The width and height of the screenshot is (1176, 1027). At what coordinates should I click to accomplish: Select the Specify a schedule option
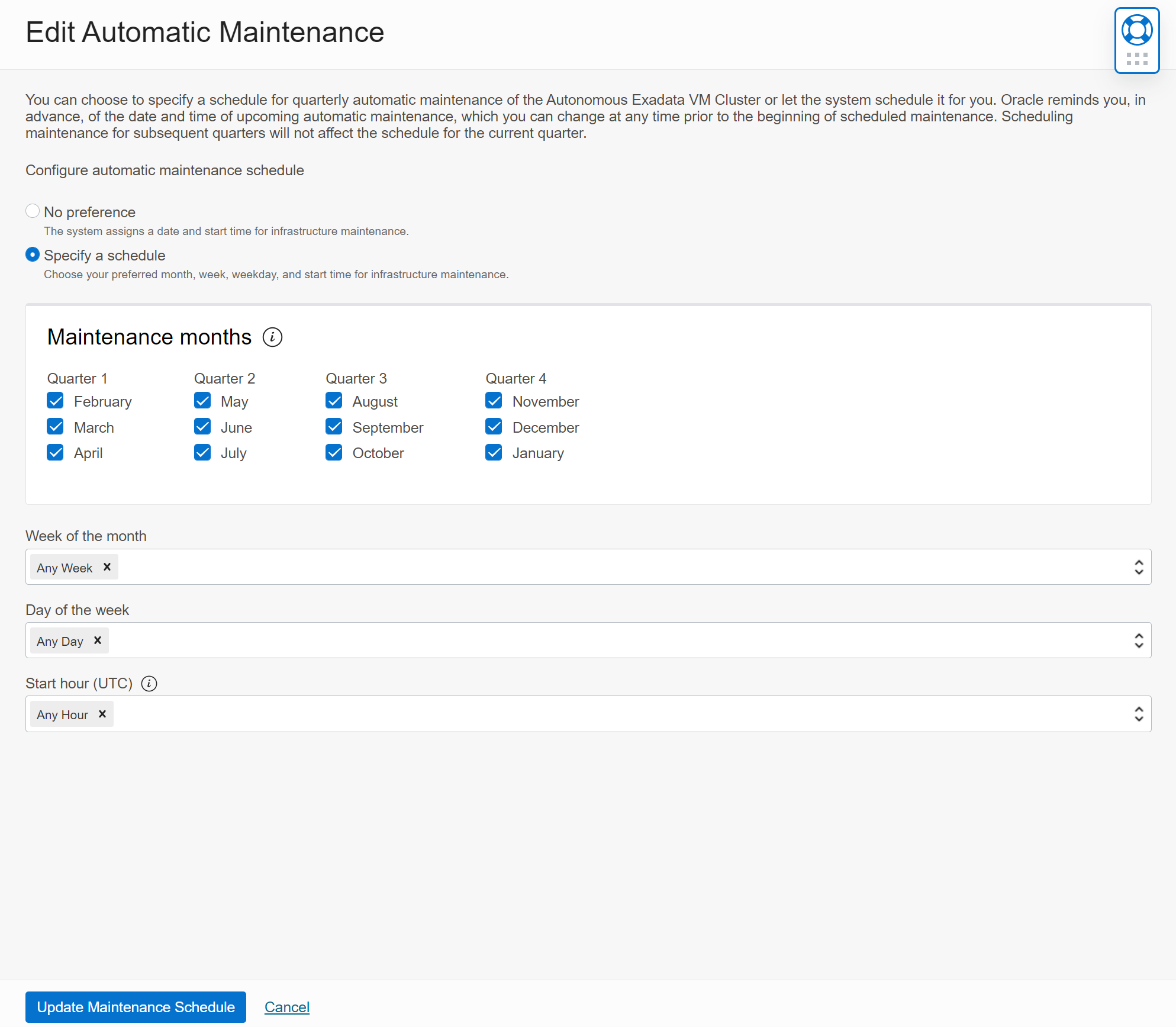click(33, 255)
